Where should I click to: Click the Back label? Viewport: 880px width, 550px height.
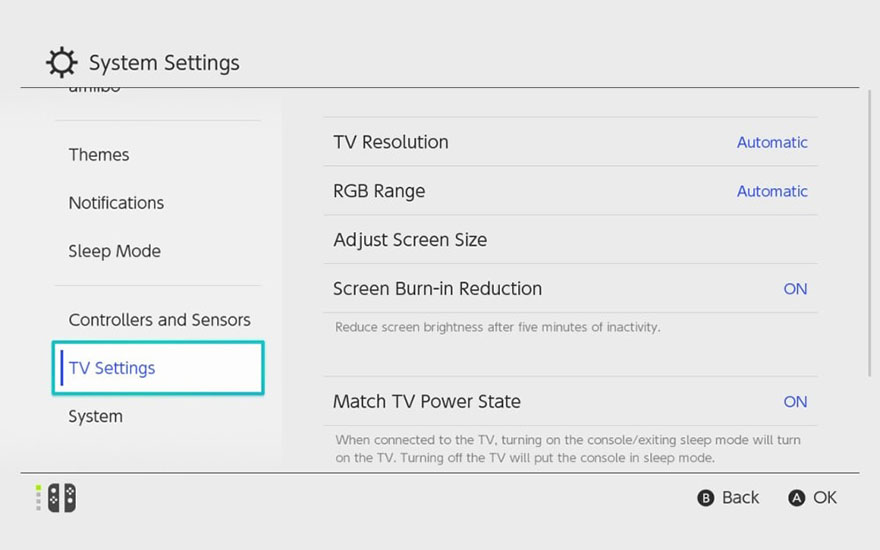(x=740, y=498)
